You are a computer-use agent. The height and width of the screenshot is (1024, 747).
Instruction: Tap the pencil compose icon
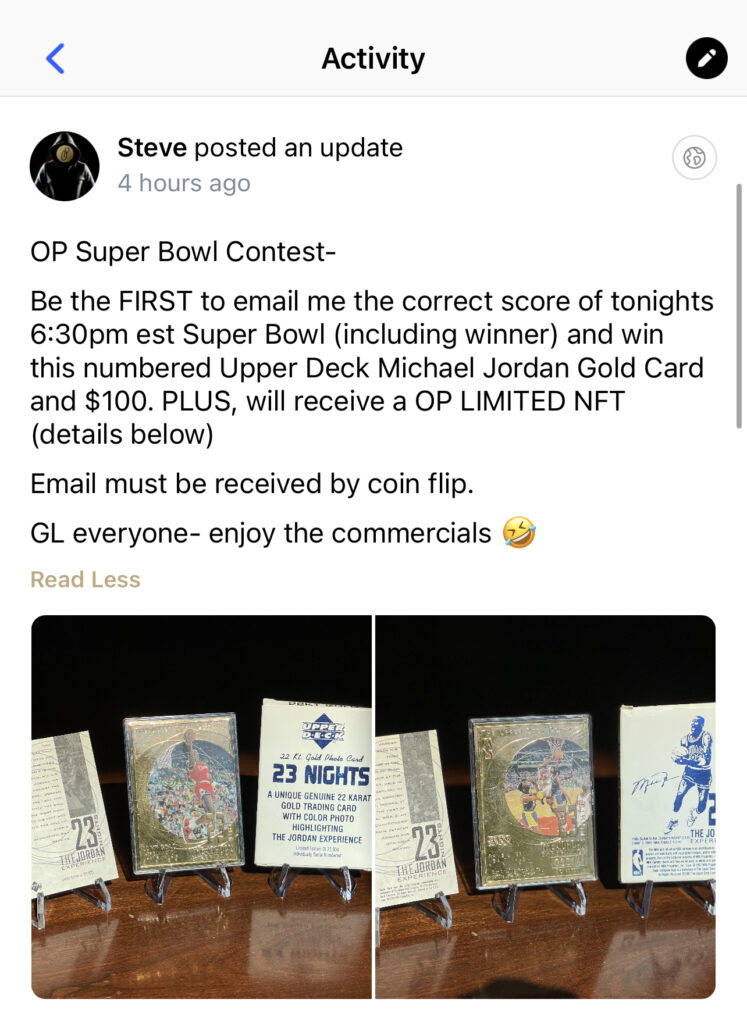click(706, 58)
